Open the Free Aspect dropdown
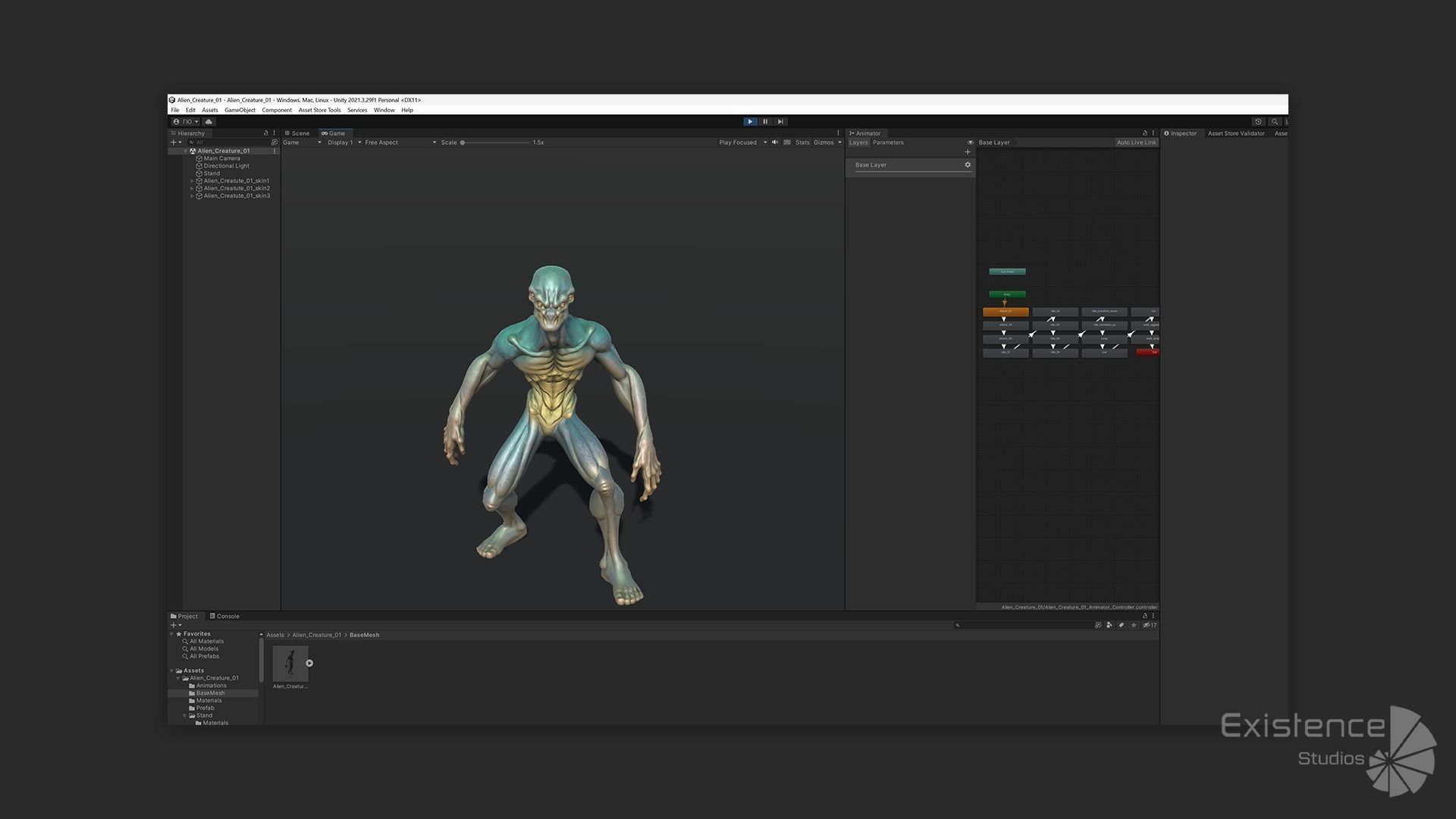The image size is (1456, 819). click(400, 143)
